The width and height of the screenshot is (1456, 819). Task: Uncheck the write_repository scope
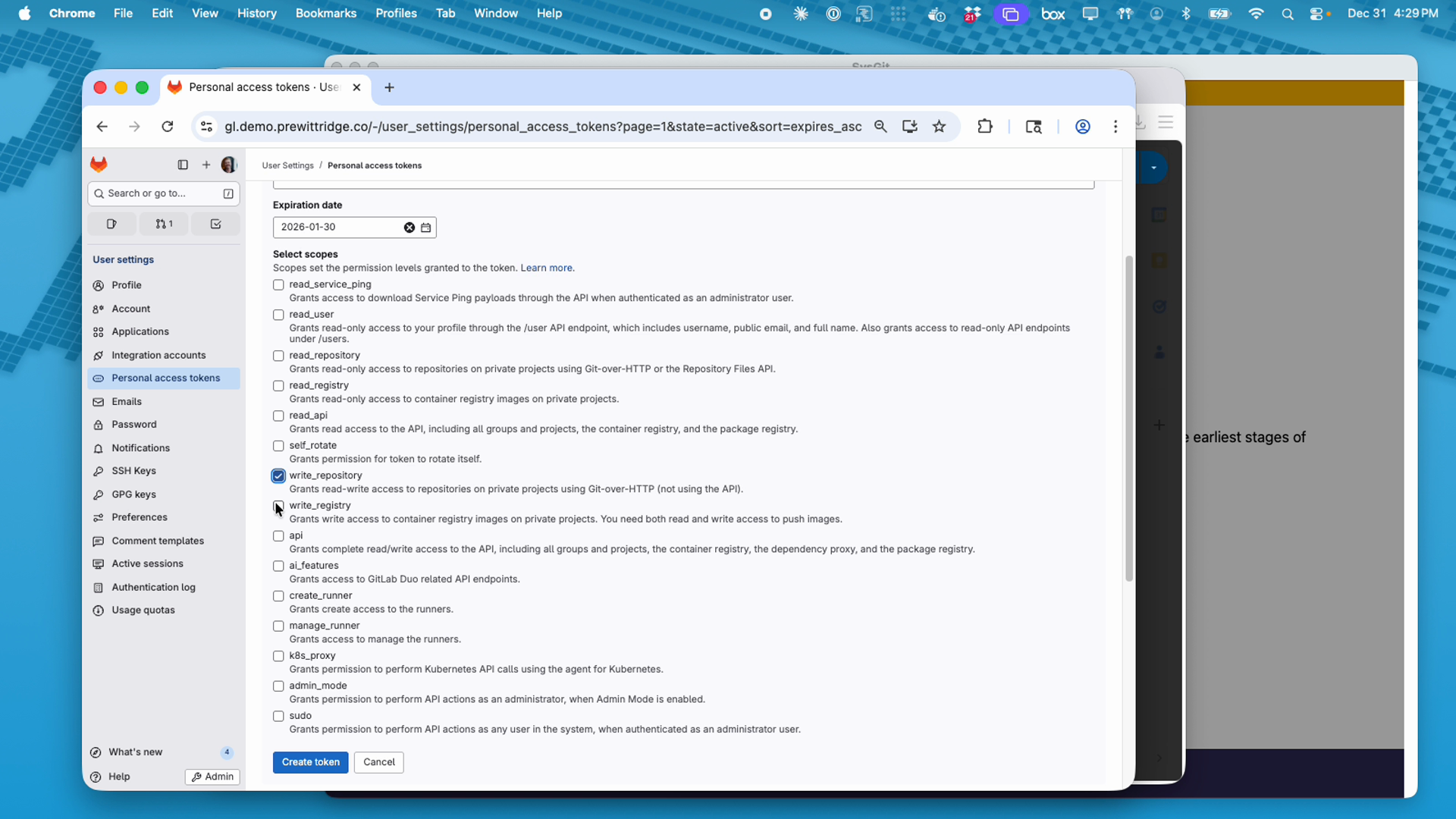278,475
